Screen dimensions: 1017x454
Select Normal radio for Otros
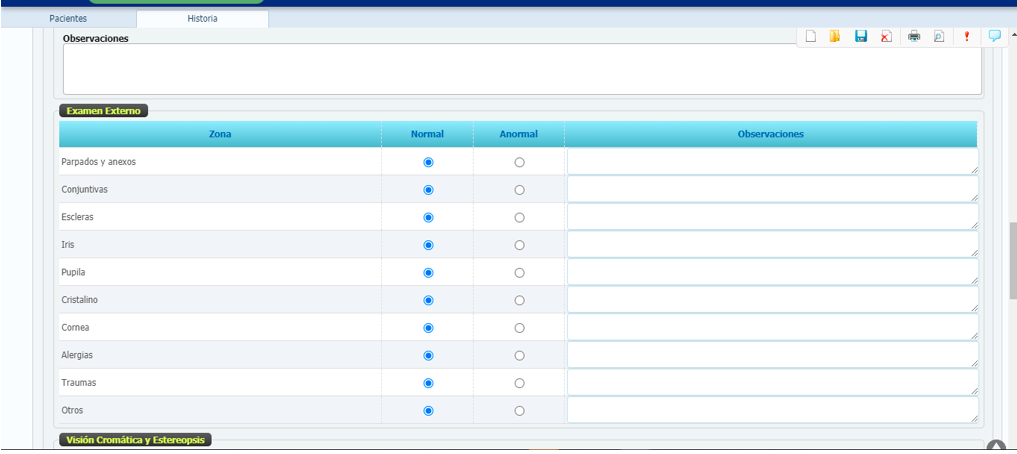[429, 411]
